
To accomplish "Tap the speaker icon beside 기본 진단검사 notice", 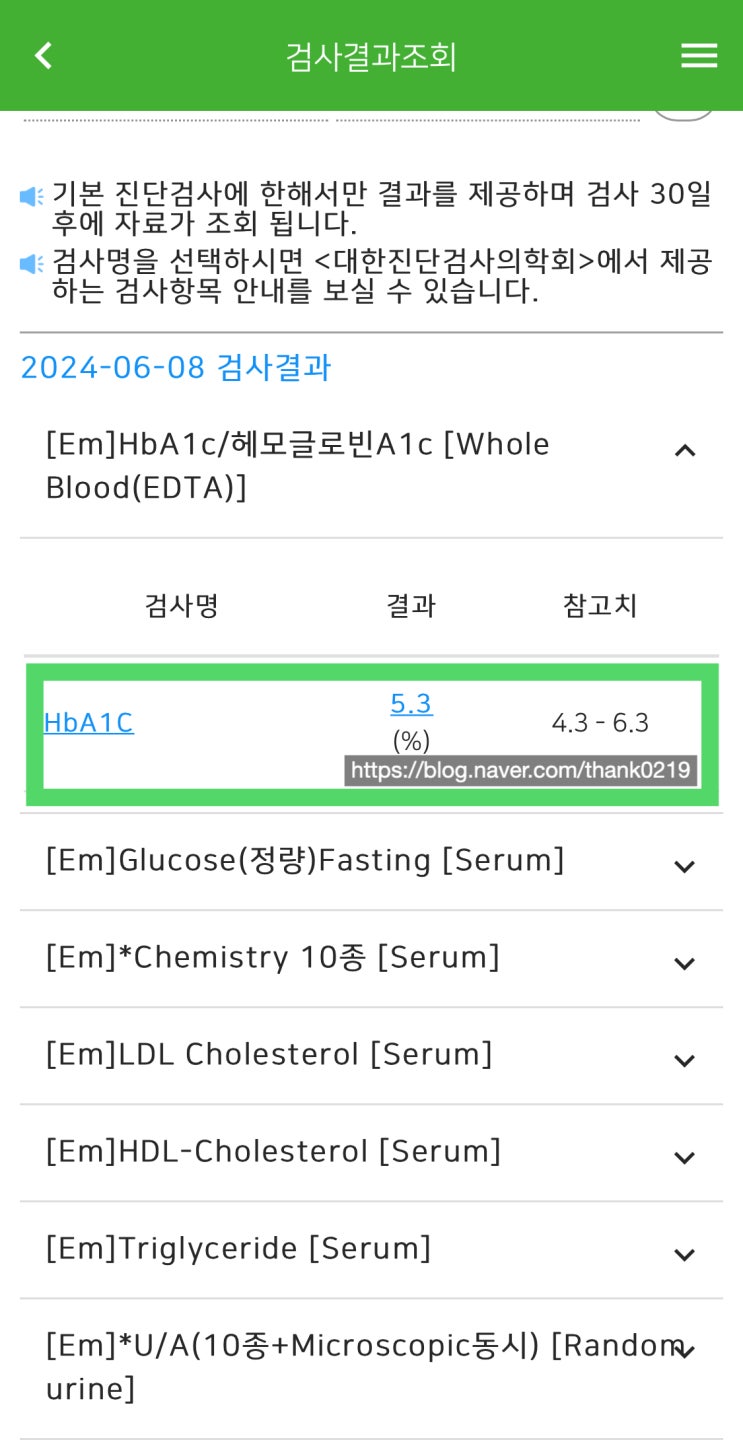I will click(32, 196).
